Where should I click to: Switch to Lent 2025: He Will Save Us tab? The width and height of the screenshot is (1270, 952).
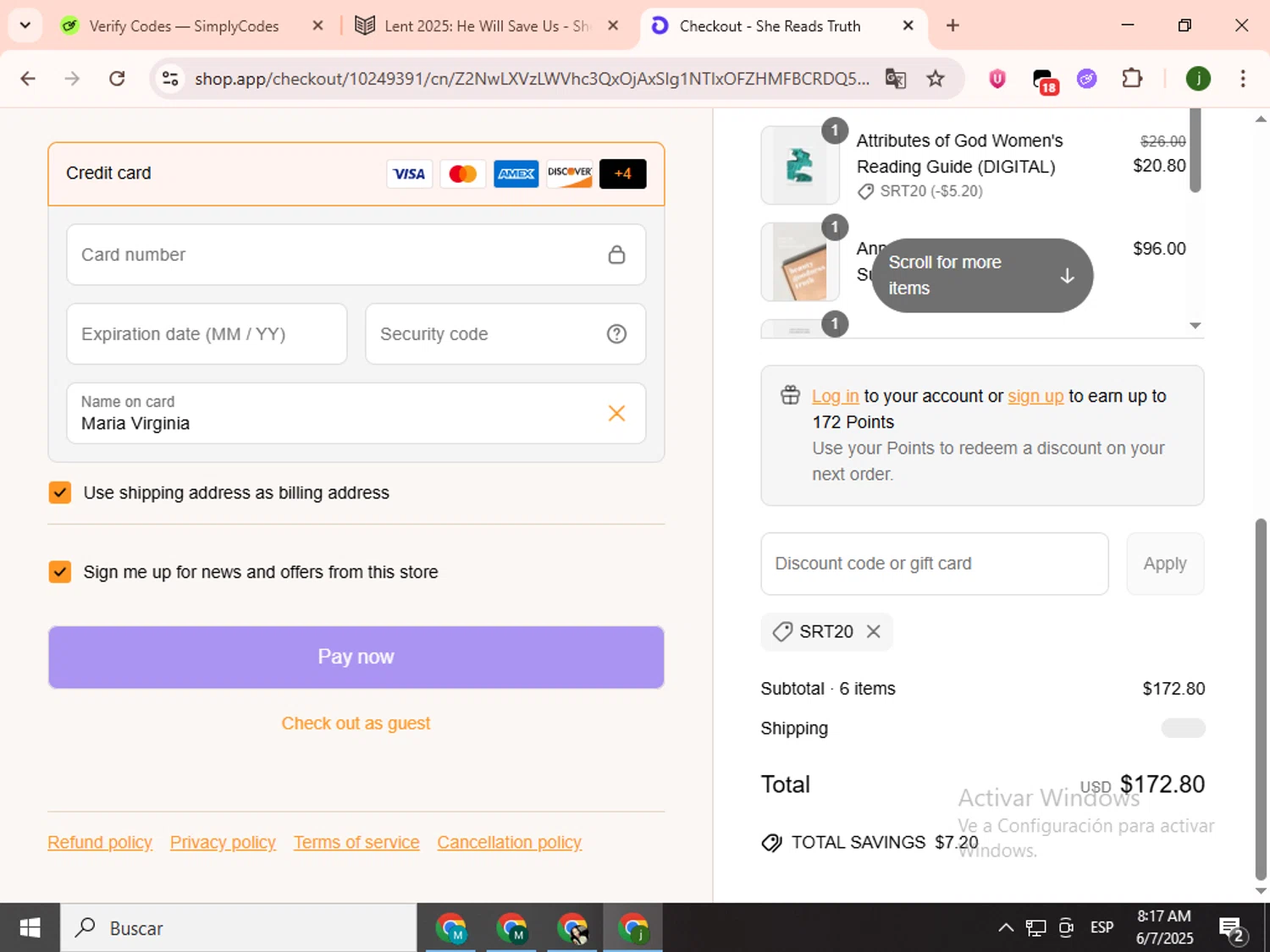pos(487,26)
